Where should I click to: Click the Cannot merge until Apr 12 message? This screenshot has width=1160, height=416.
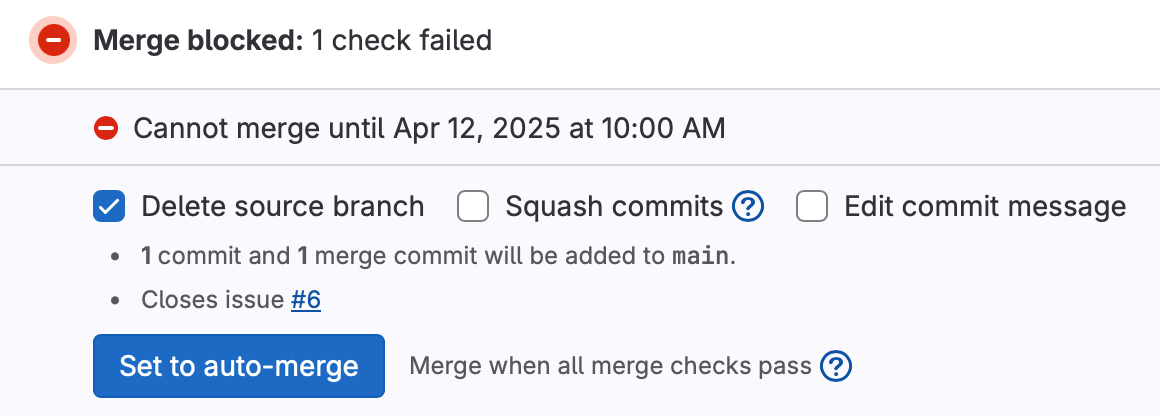click(429, 129)
